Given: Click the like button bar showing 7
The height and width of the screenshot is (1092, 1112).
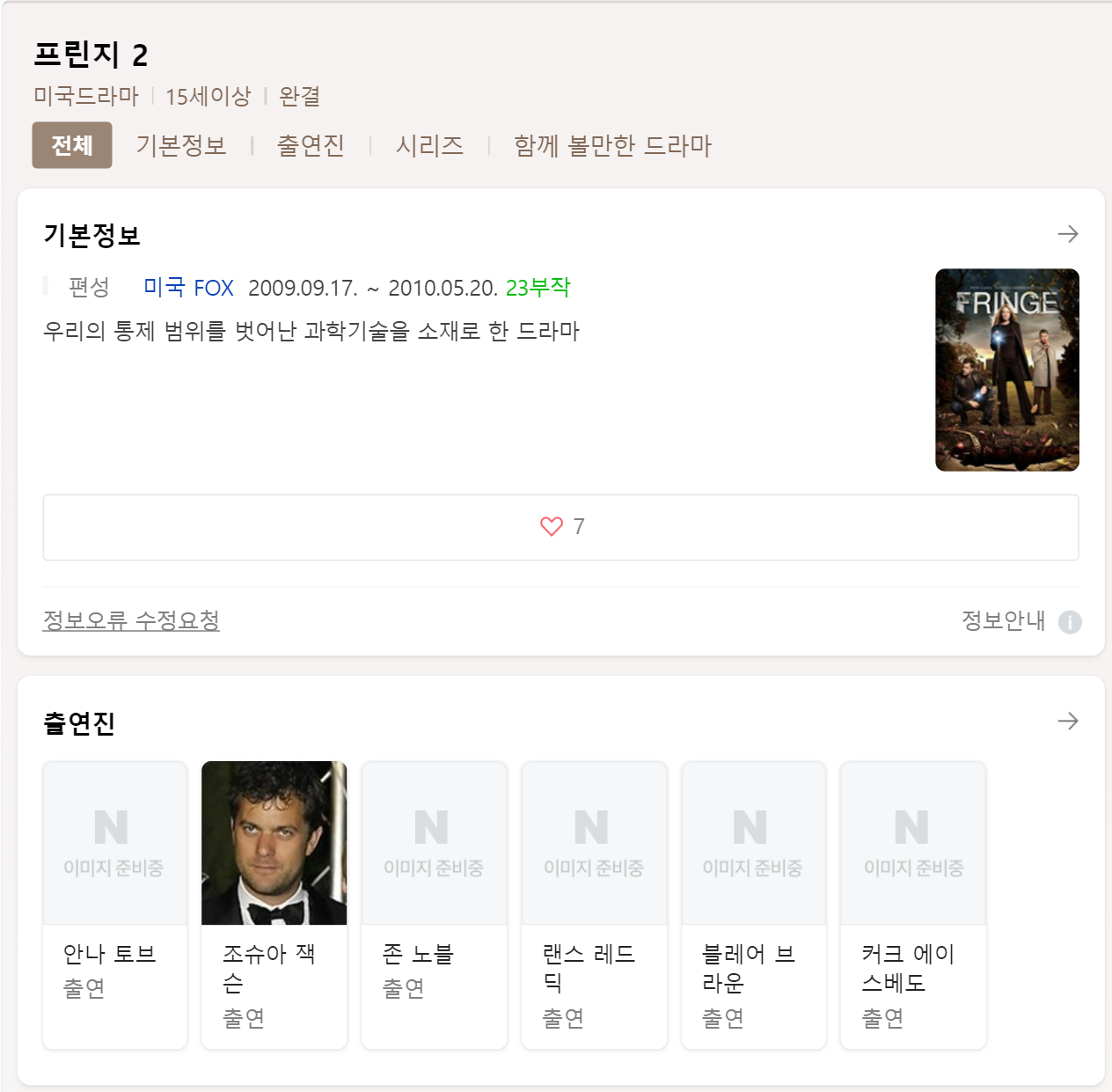Looking at the screenshot, I should click(561, 527).
